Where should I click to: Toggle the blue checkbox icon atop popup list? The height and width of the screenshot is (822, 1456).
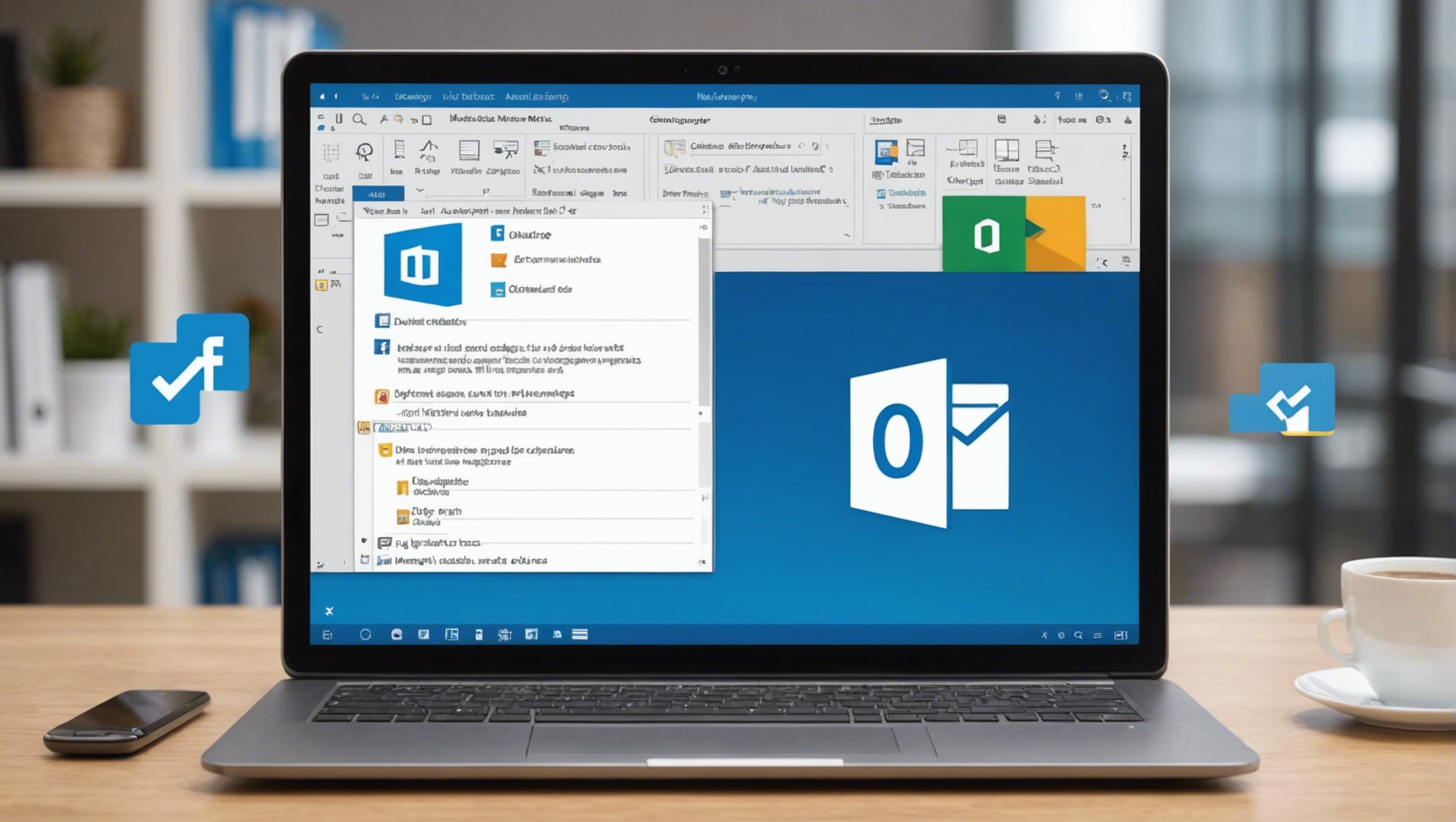(383, 320)
